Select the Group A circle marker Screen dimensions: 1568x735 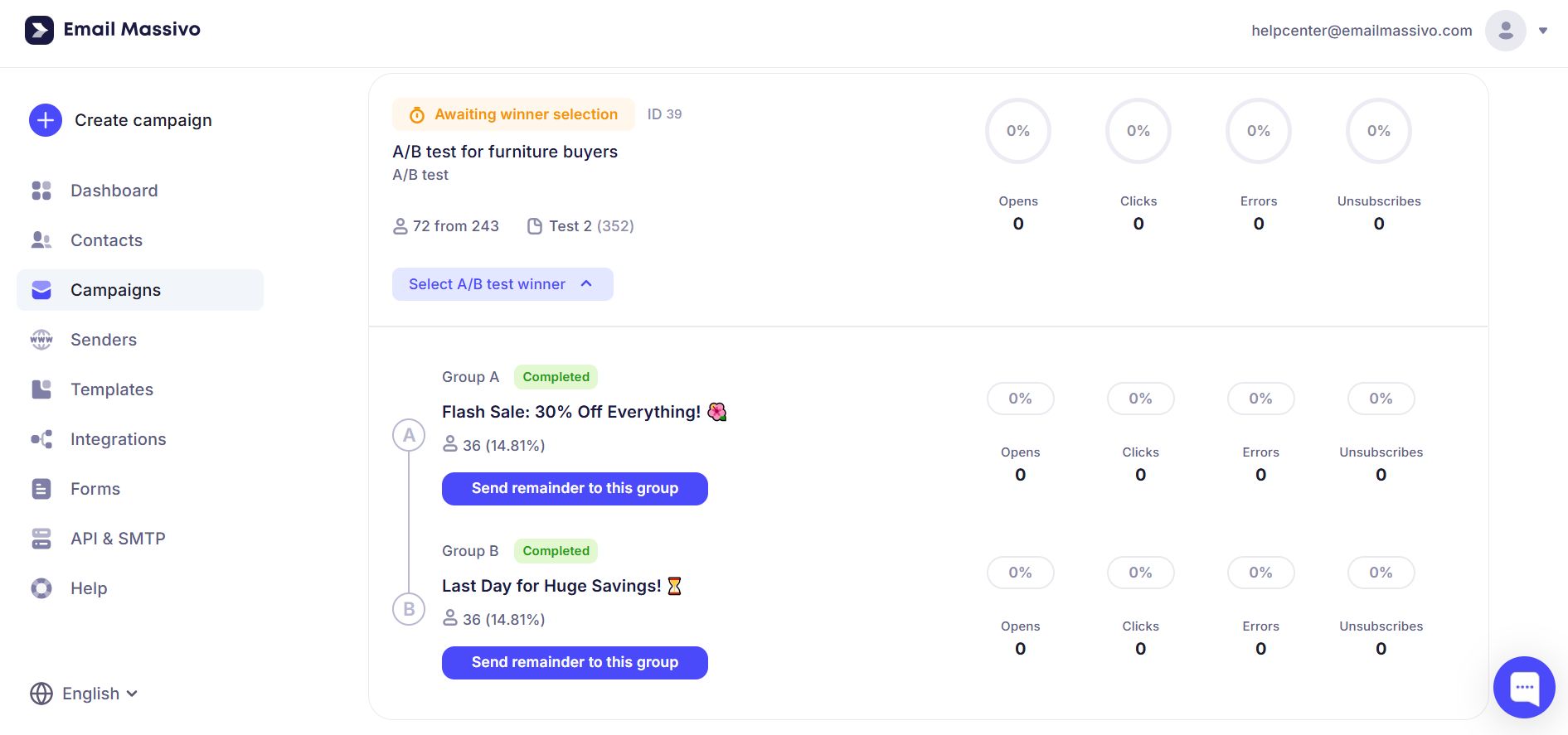(x=409, y=435)
